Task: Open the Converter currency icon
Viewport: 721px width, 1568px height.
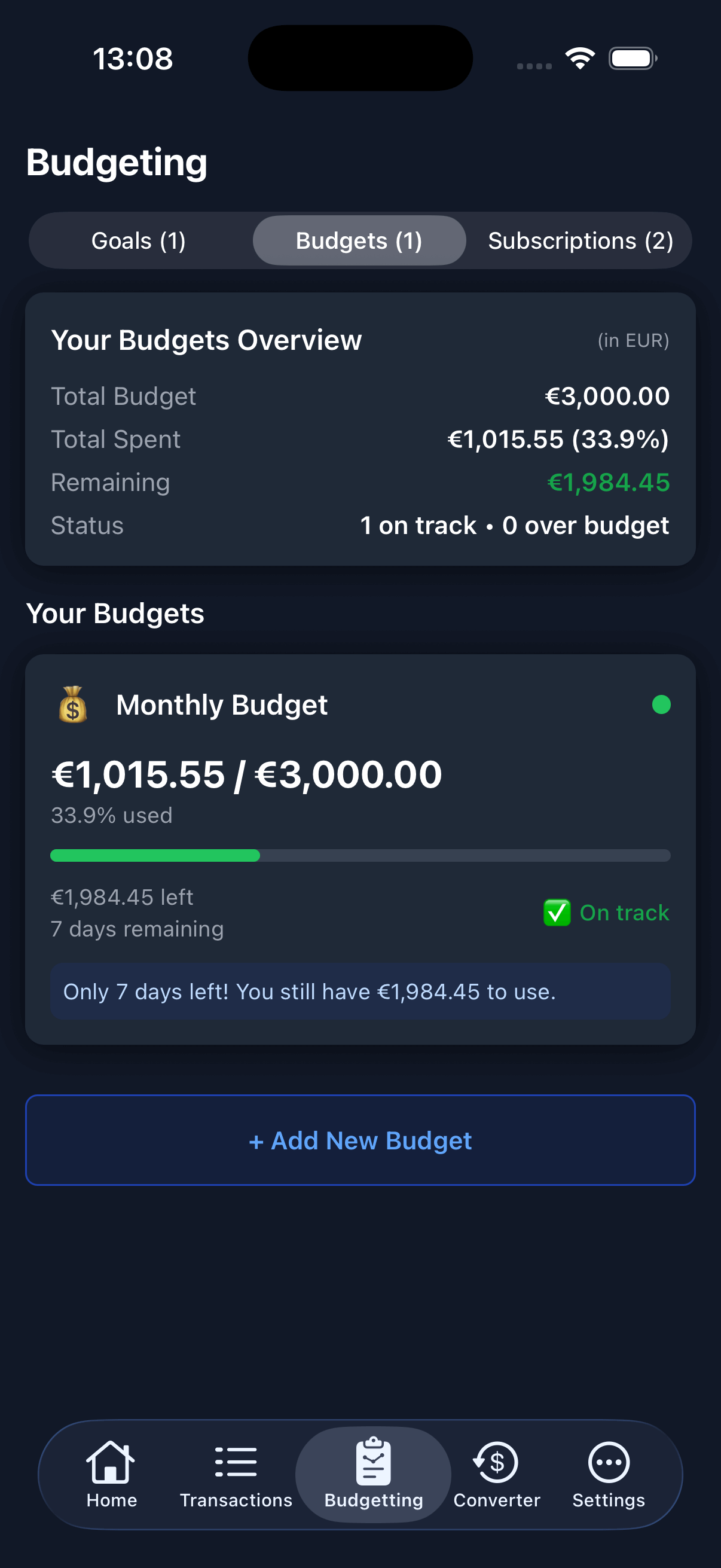Action: click(496, 1462)
